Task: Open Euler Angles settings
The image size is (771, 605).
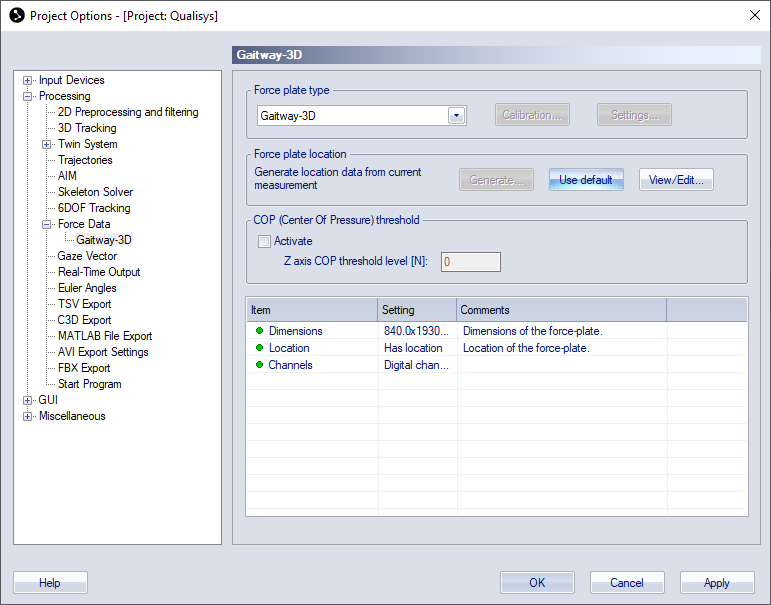Action: click(87, 288)
